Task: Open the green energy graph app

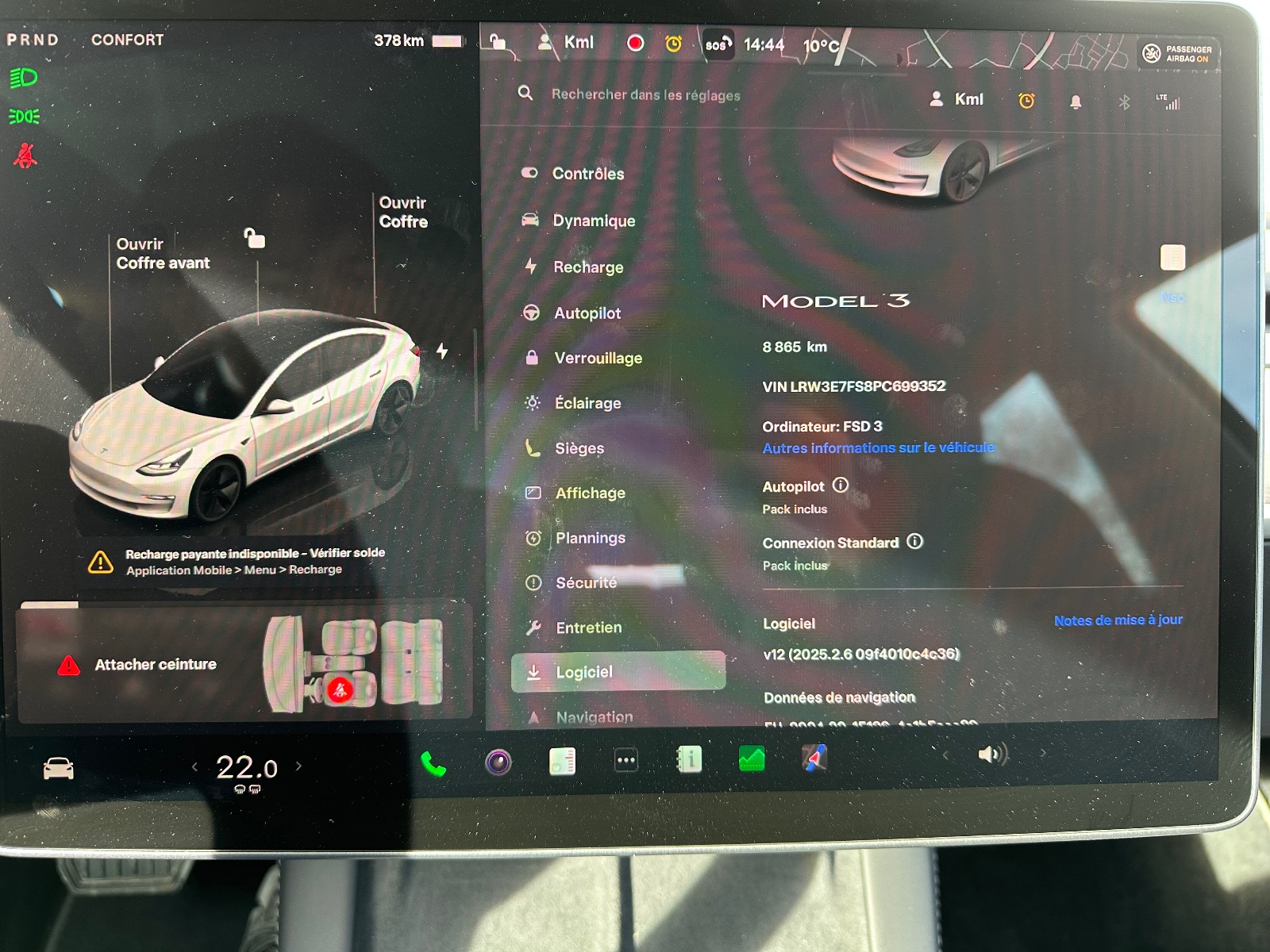Action: [751, 759]
